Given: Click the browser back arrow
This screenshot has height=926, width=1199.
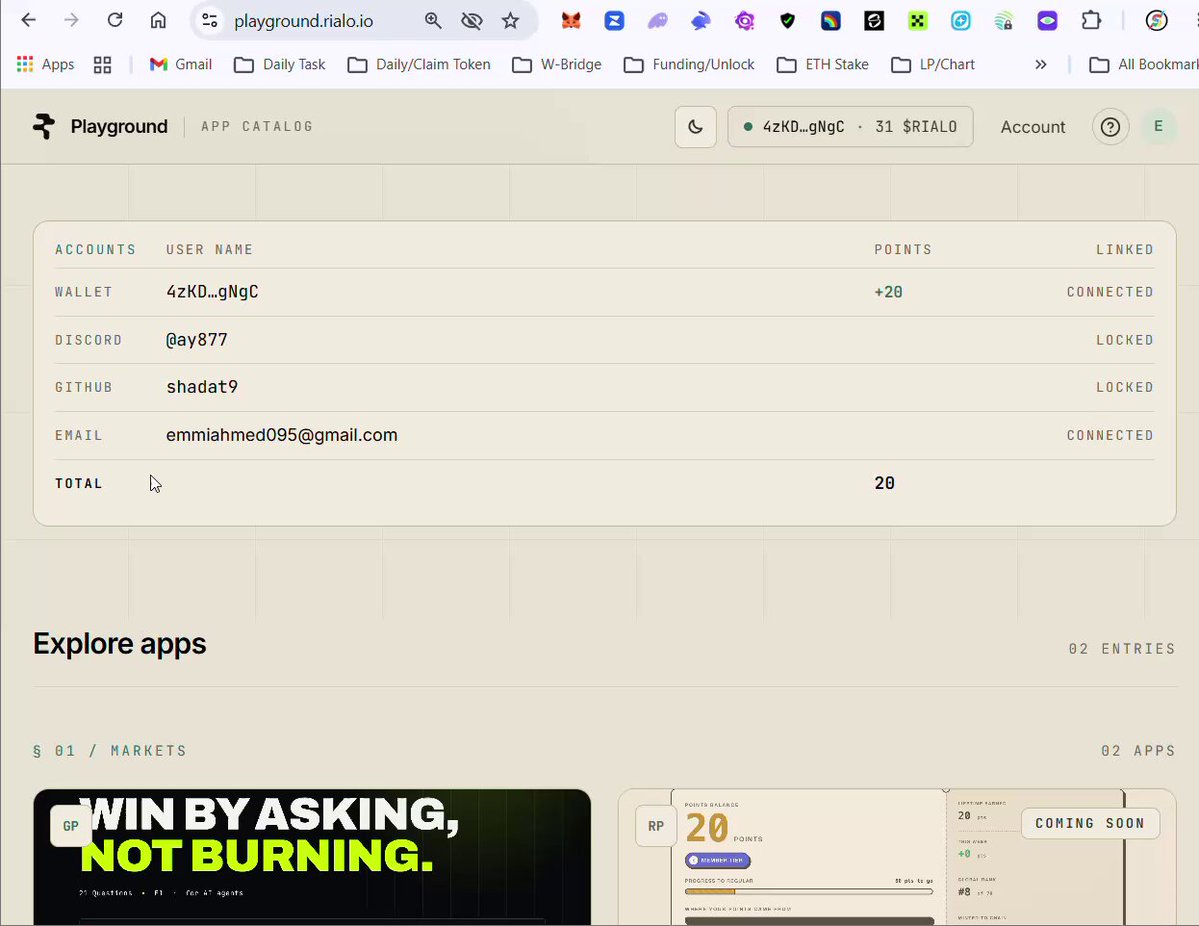Looking at the screenshot, I should point(28,20).
